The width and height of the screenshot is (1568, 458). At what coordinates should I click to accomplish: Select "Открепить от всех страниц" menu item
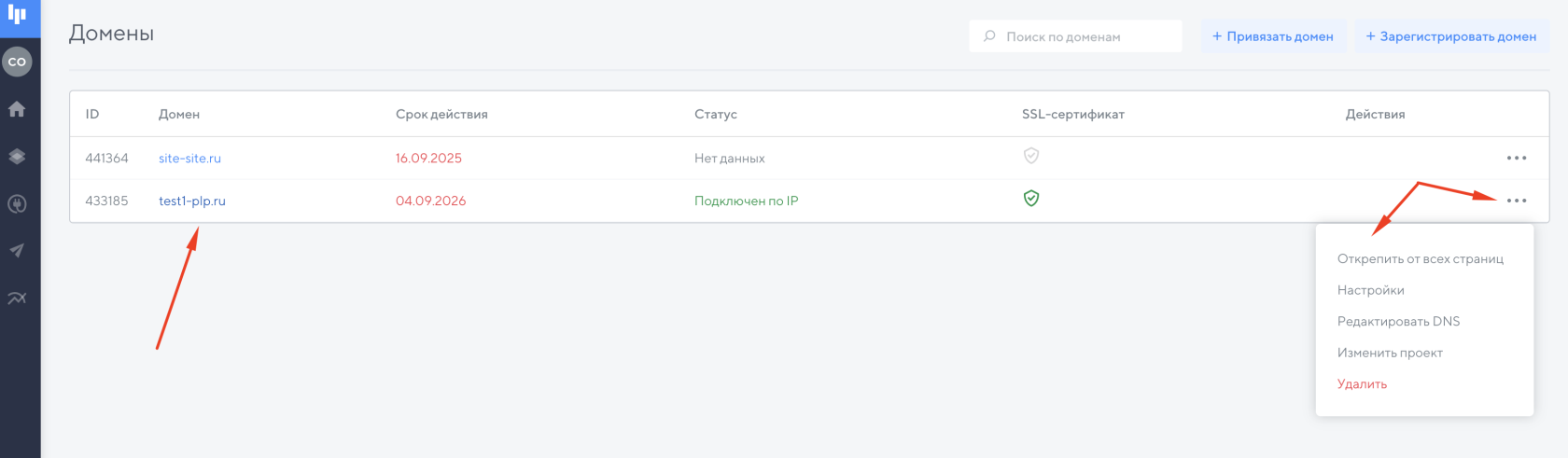tap(1420, 259)
